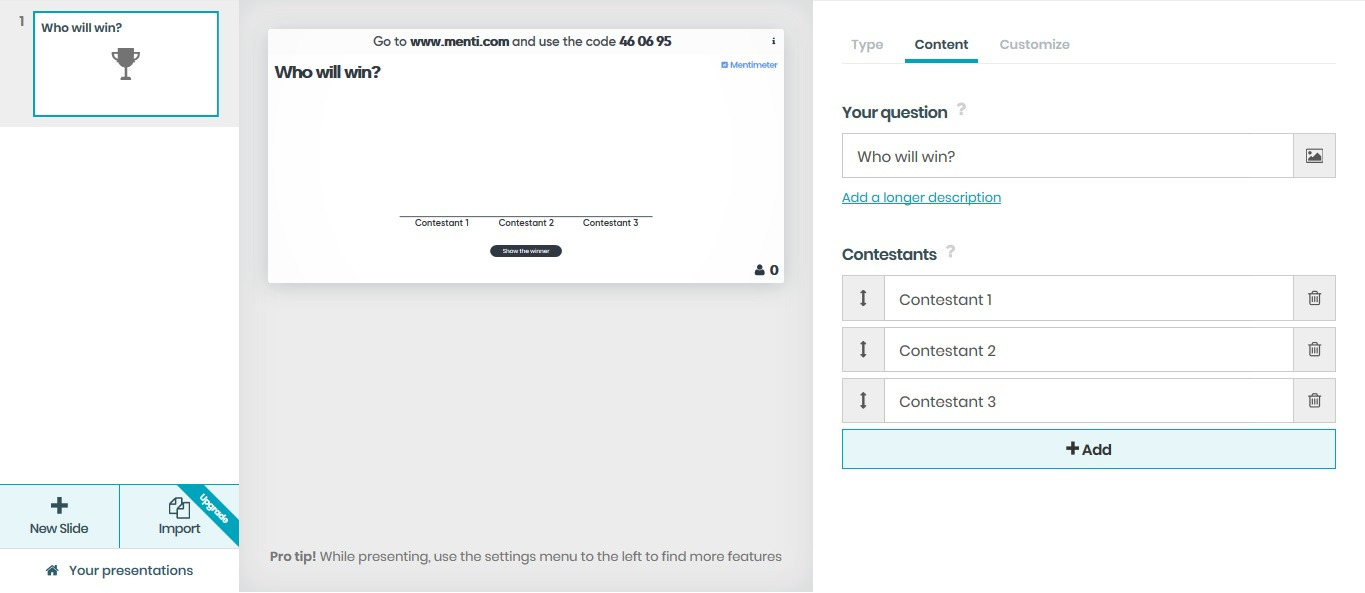The height and width of the screenshot is (593, 1365).
Task: Click the Contestant 2 label in preview chart
Action: (x=526, y=223)
